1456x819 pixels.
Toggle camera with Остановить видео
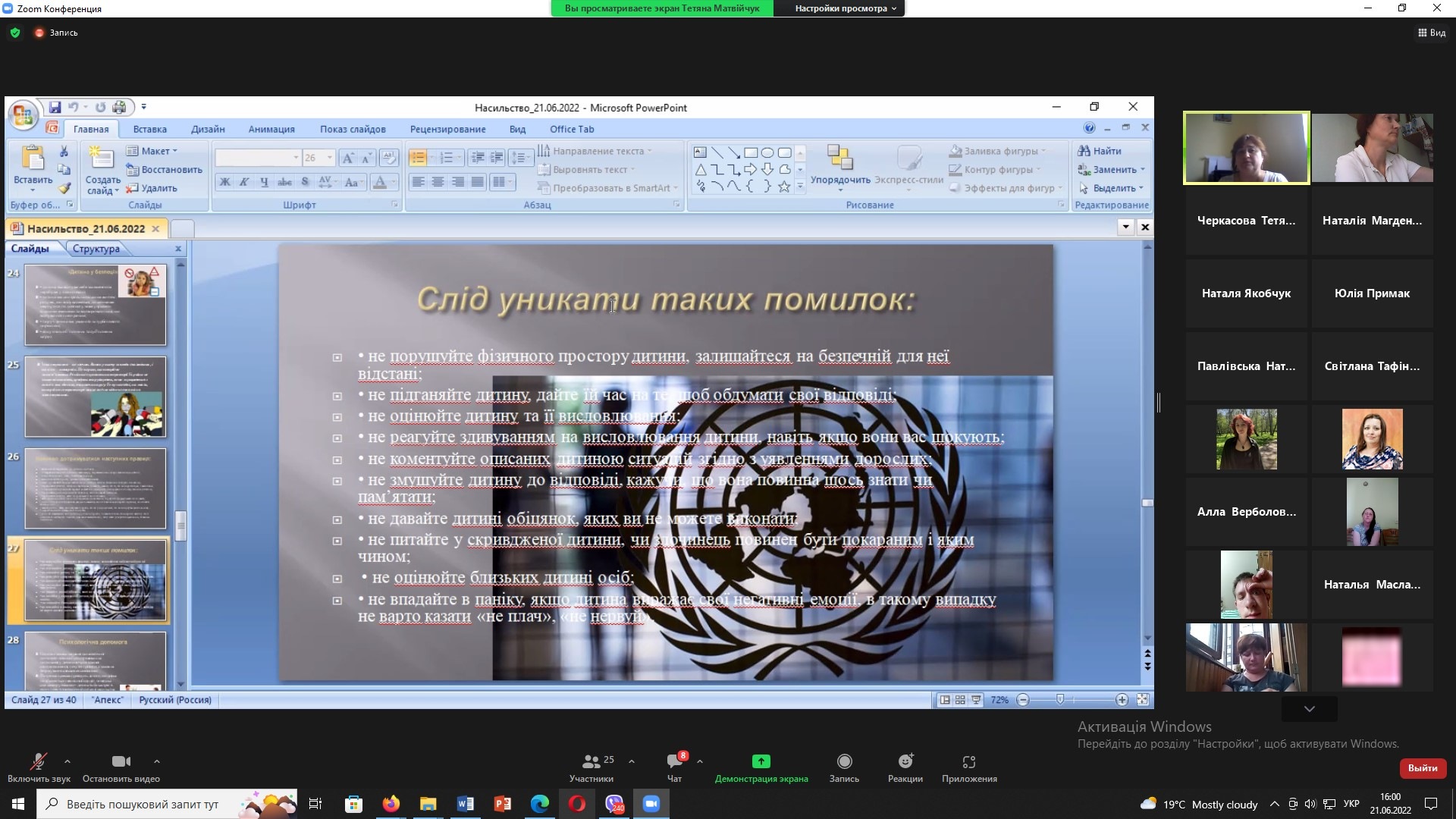coord(121,761)
